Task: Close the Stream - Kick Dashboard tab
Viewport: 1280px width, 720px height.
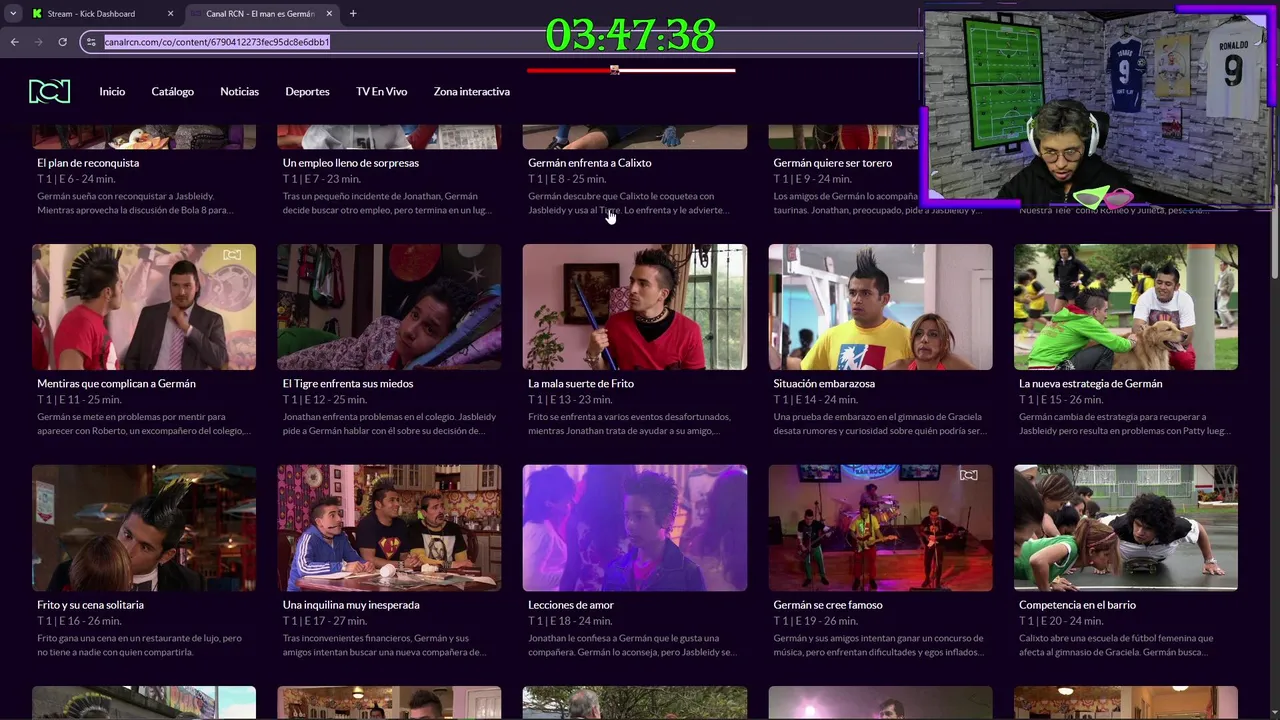Action: coord(170,14)
